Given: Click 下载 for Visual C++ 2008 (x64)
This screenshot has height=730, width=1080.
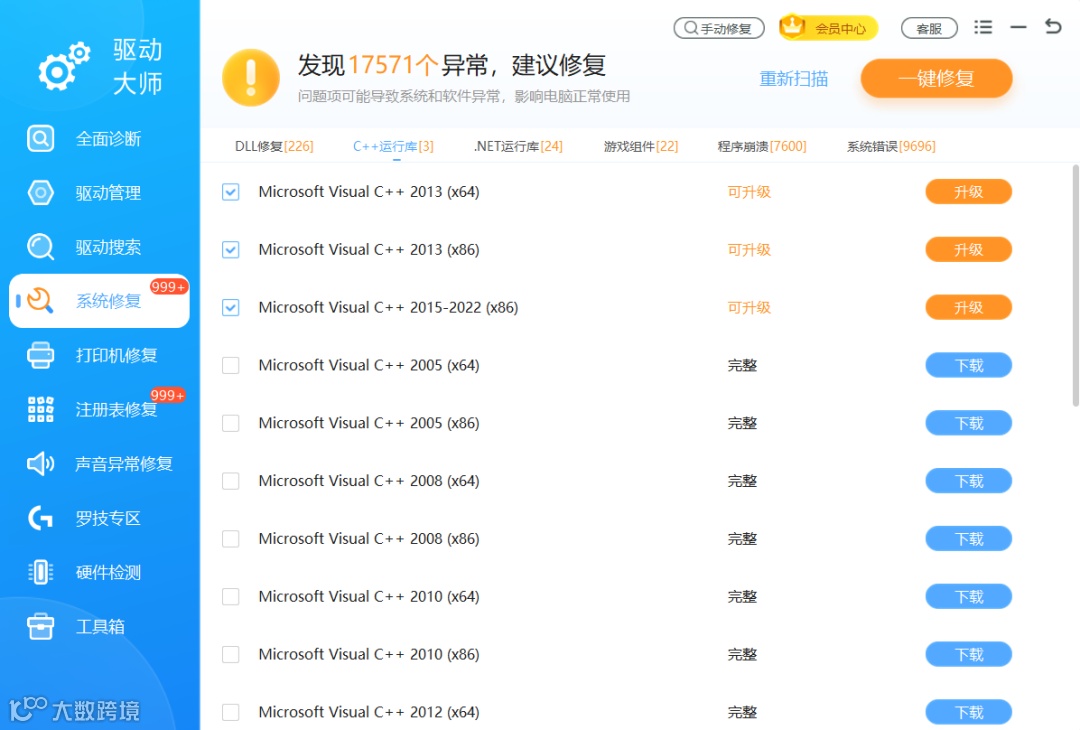Looking at the screenshot, I should pyautogui.click(x=968, y=481).
